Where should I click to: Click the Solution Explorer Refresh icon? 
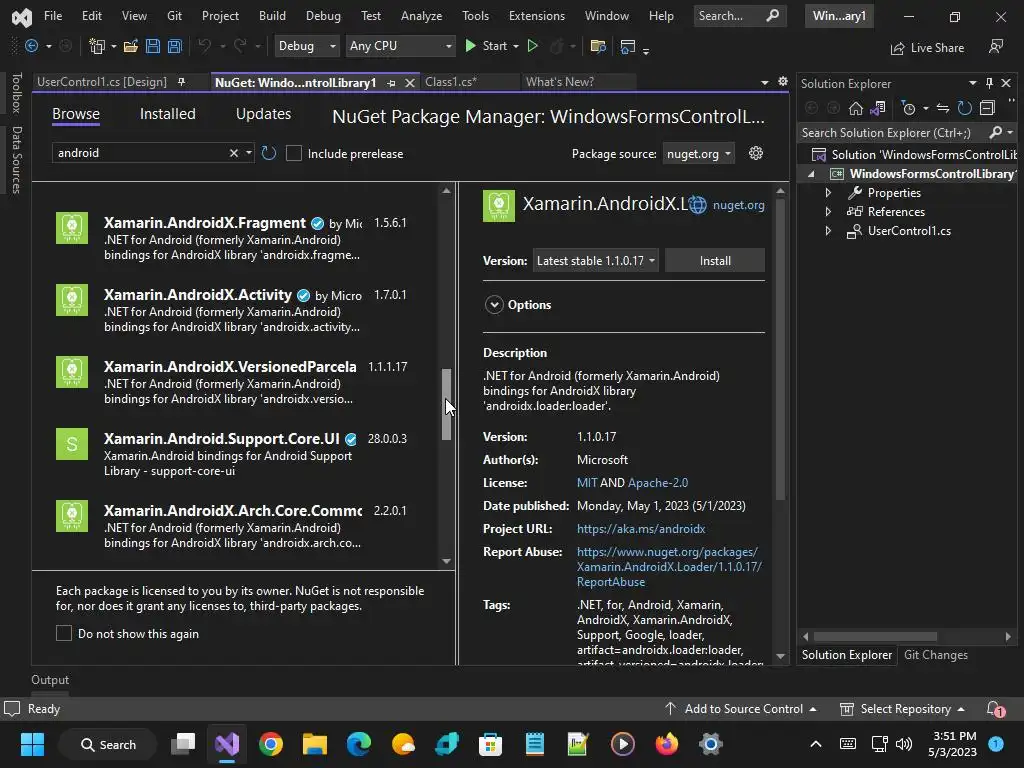click(965, 108)
